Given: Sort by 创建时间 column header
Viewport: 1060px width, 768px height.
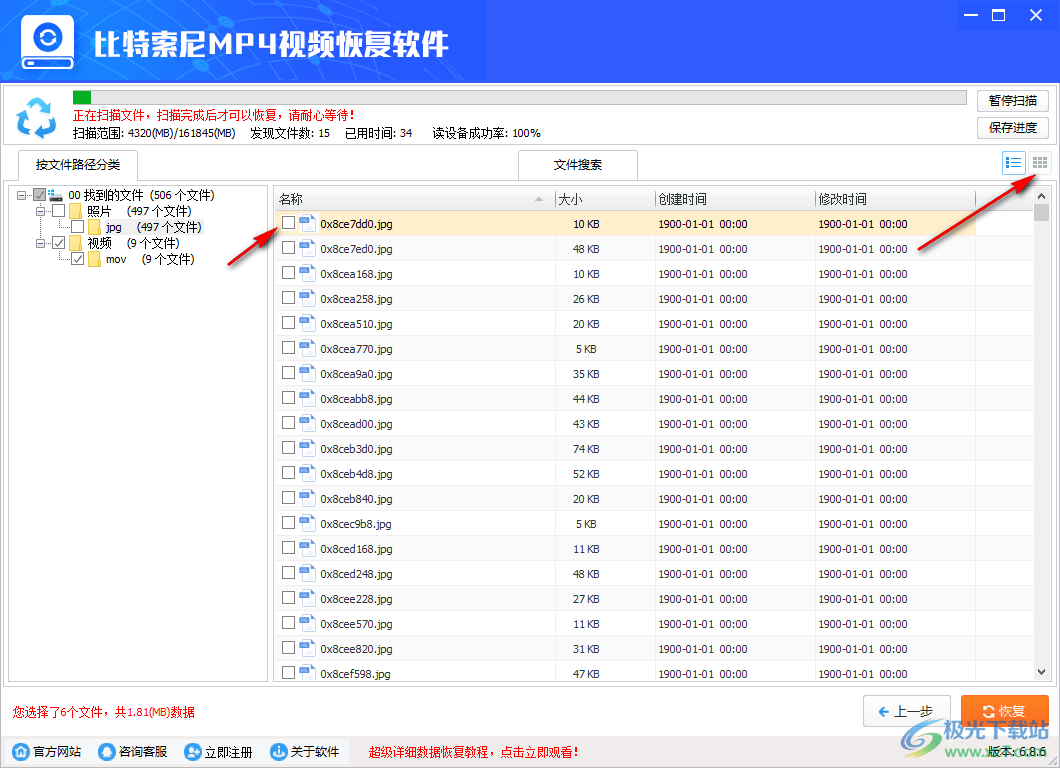Looking at the screenshot, I should point(735,199).
